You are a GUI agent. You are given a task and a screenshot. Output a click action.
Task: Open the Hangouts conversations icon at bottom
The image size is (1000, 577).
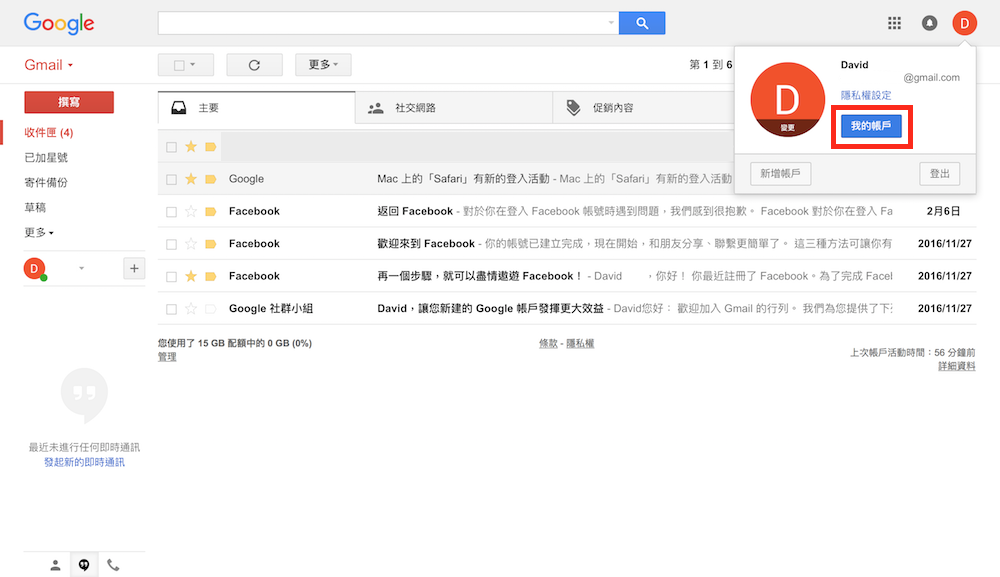pos(84,565)
